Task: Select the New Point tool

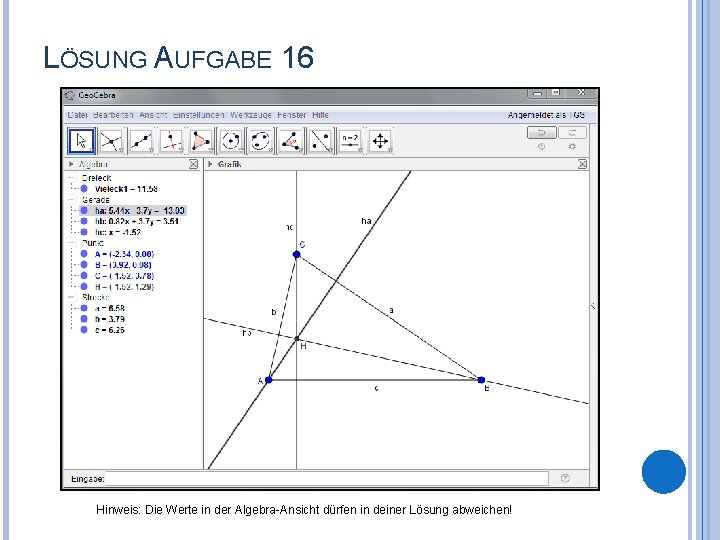Action: (111, 141)
